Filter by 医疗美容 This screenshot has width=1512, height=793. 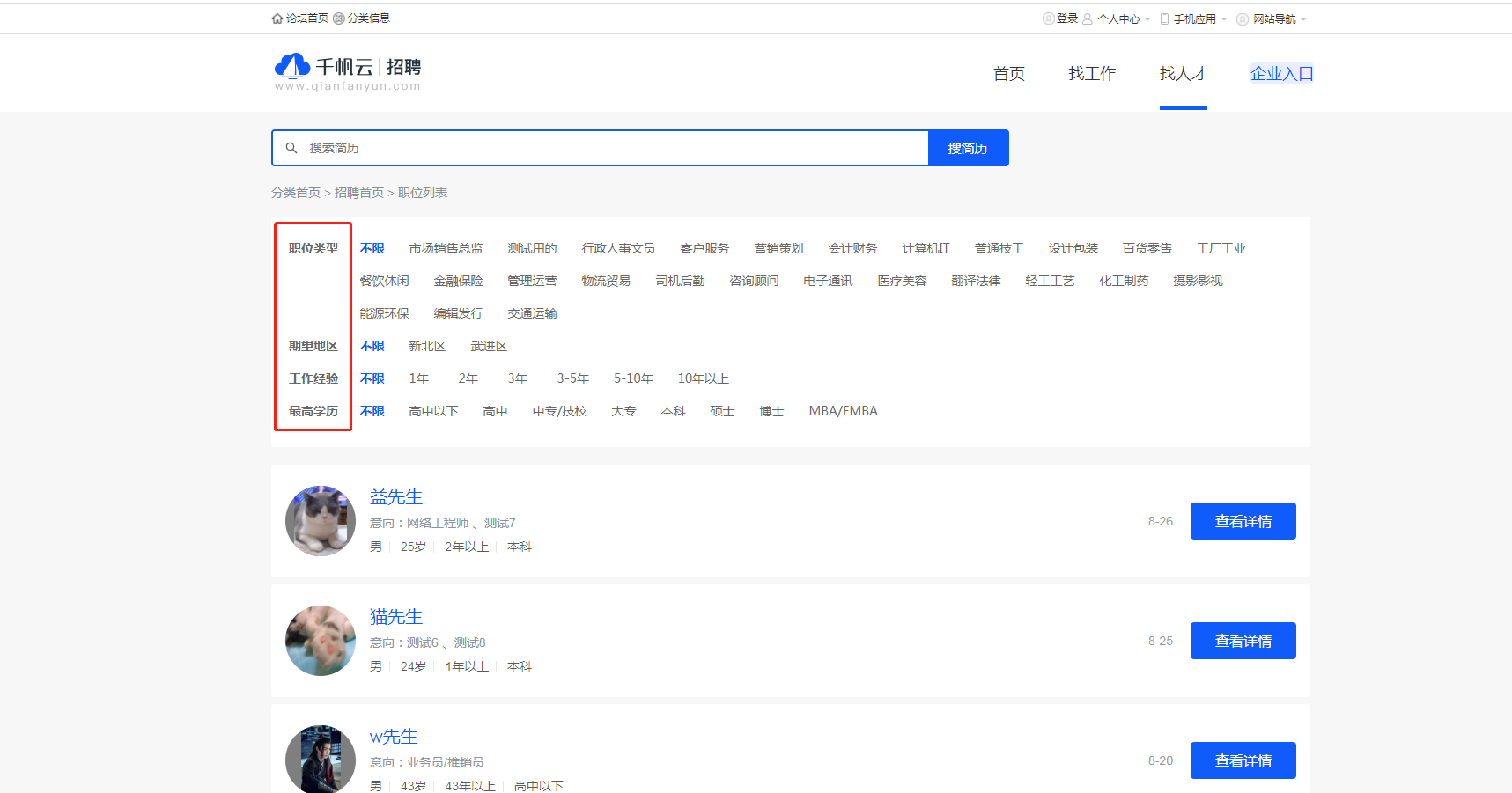(x=903, y=281)
